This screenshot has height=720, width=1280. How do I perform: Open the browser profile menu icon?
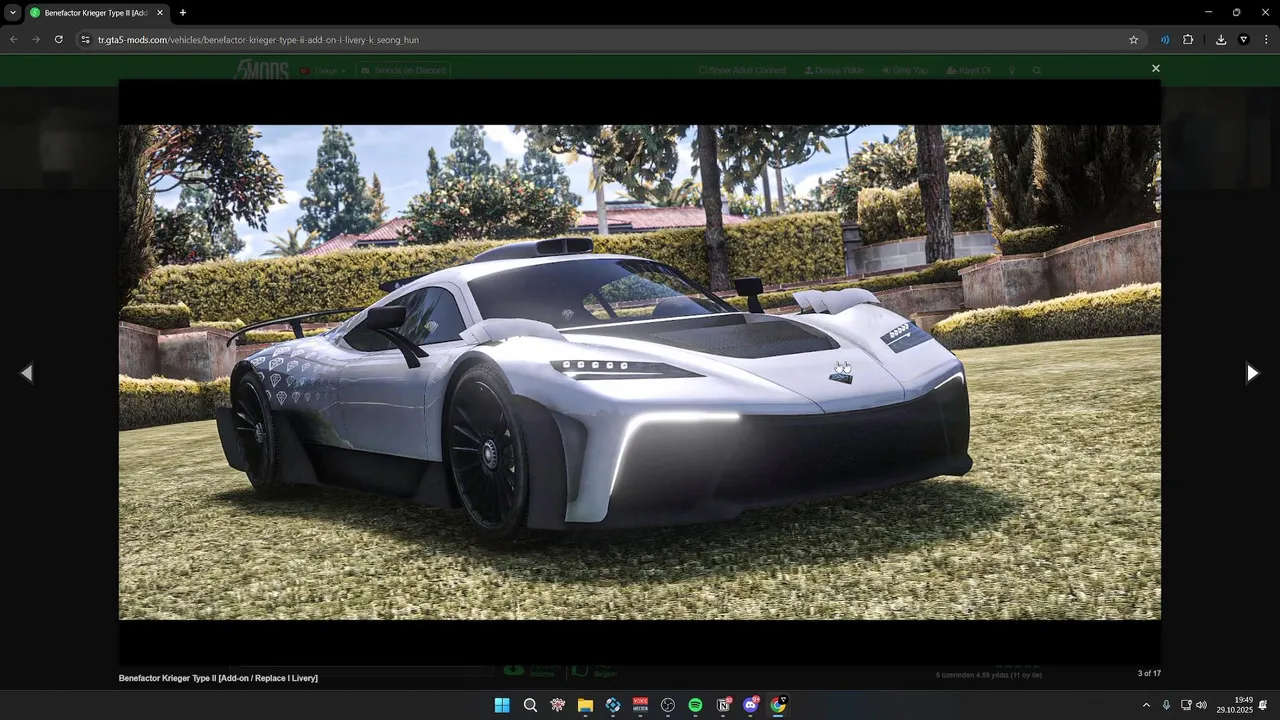point(1244,40)
